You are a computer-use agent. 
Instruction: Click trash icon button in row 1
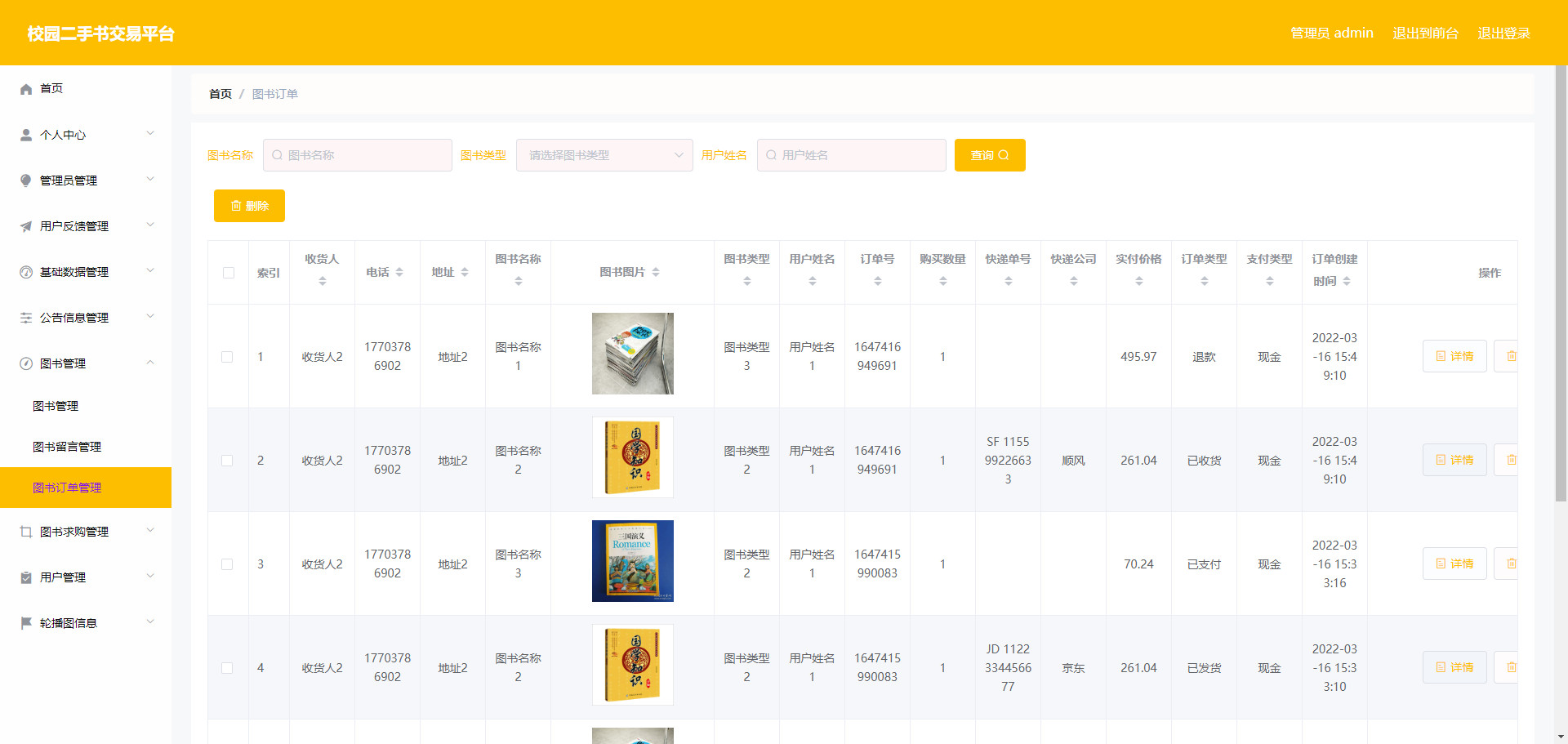tap(1508, 356)
